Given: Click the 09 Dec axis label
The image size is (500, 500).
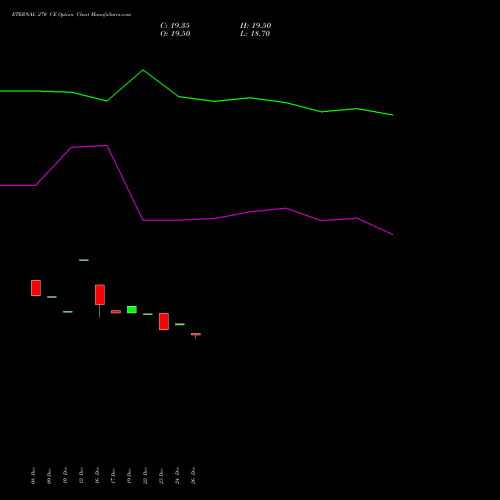Looking at the screenshot, I should (49, 476).
